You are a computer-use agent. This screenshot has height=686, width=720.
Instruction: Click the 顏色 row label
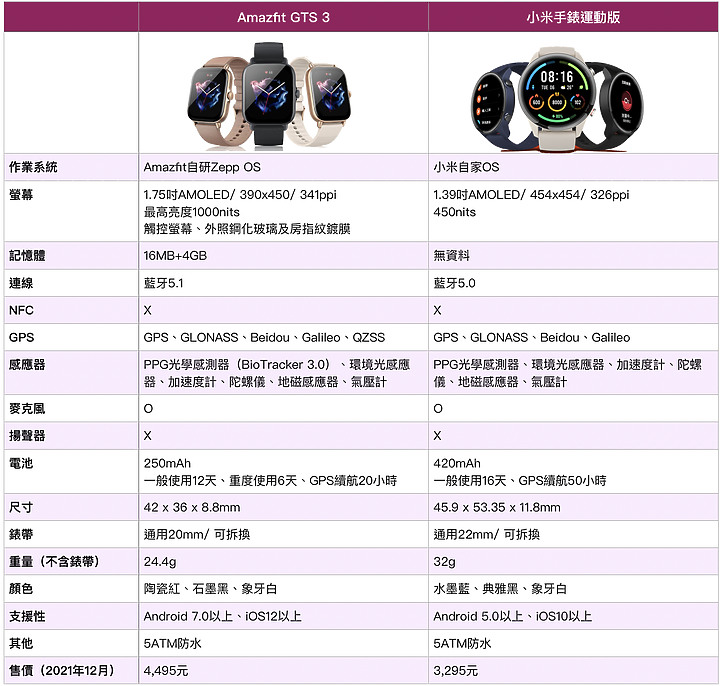coord(21,589)
